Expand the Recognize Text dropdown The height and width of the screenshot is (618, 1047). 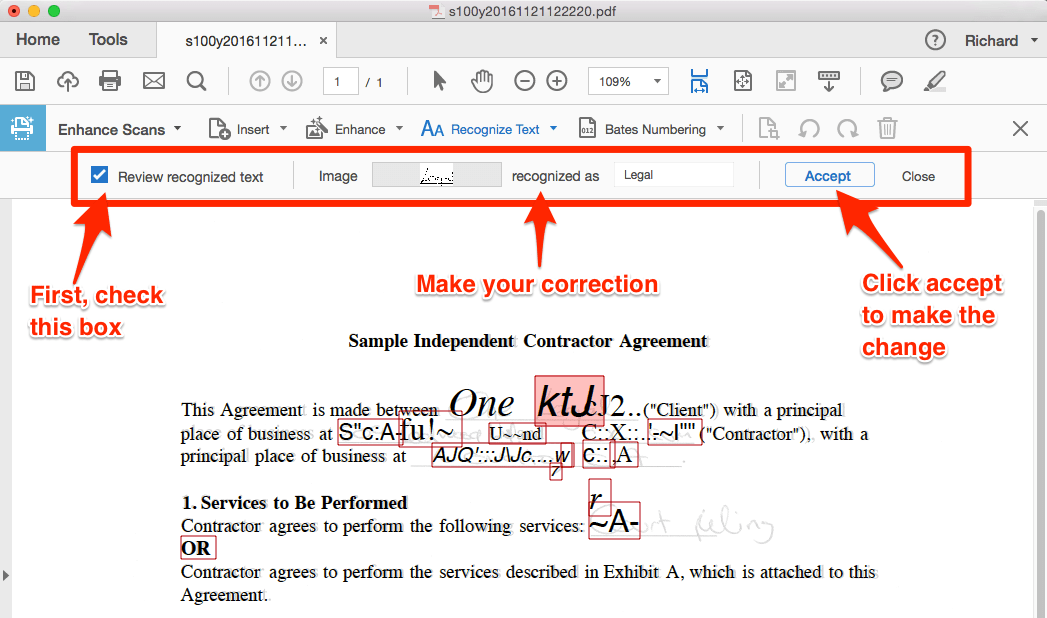point(553,129)
